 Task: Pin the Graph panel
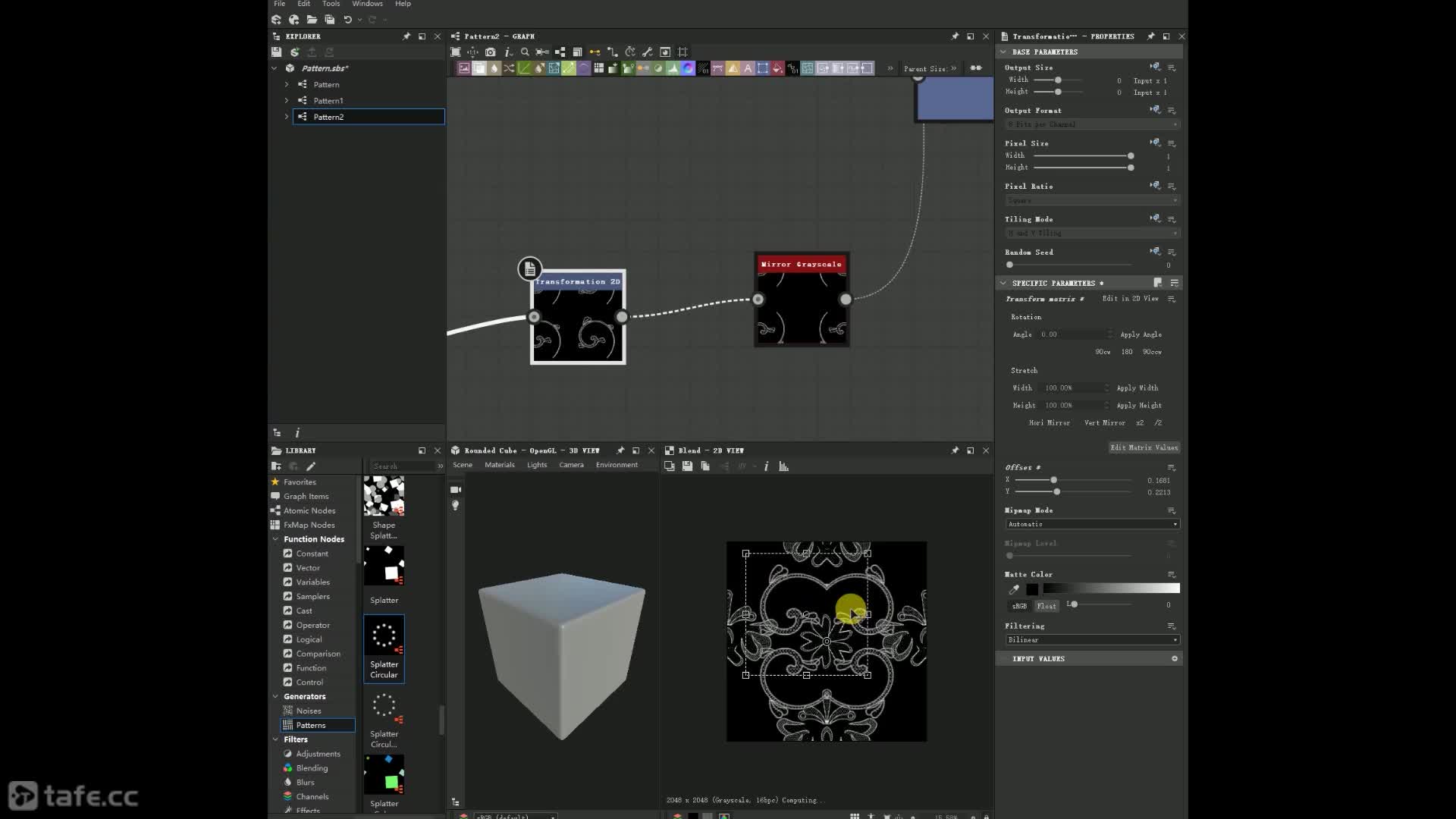pos(955,36)
